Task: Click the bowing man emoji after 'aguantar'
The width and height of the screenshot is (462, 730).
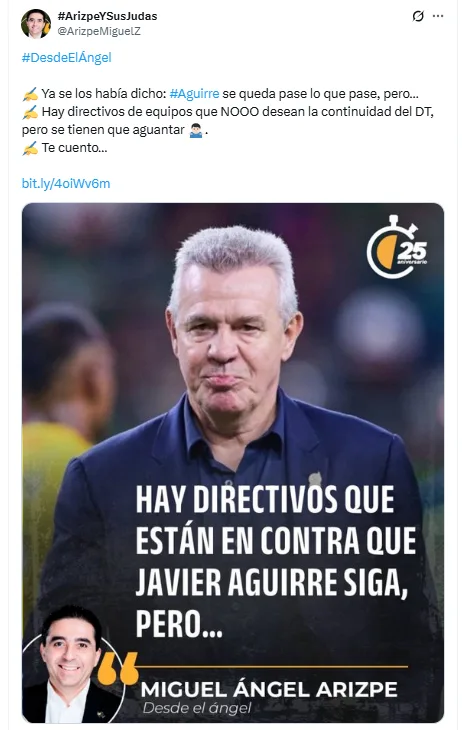Action: pos(196,130)
